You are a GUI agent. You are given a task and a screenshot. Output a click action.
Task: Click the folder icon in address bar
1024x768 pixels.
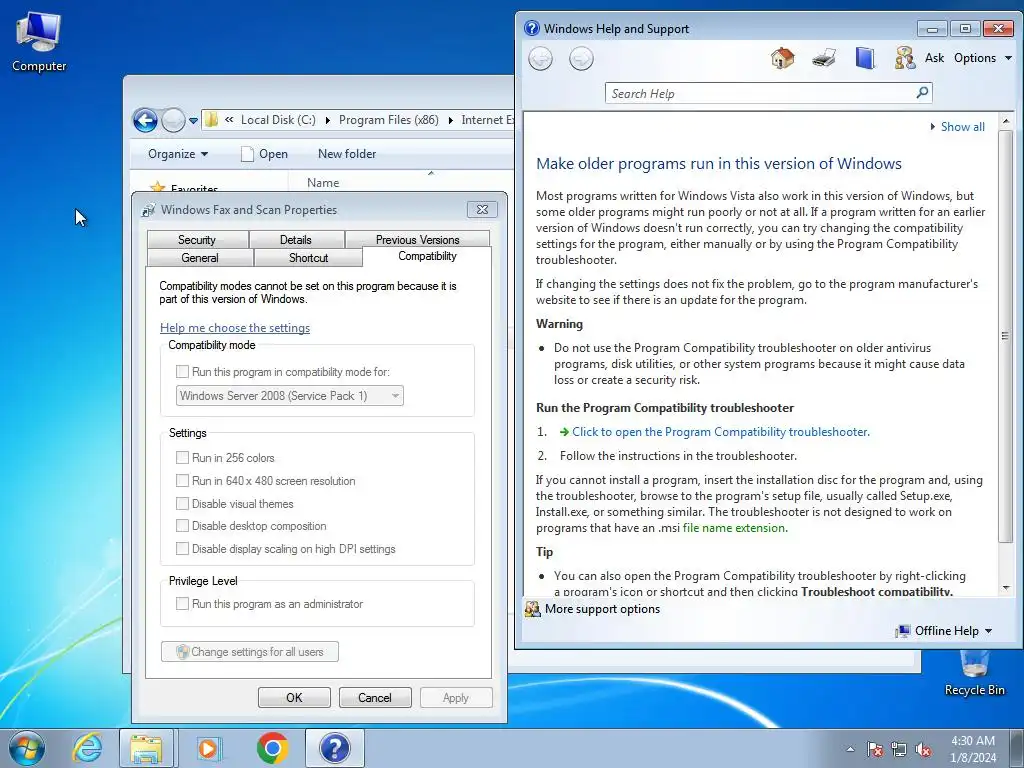211,120
